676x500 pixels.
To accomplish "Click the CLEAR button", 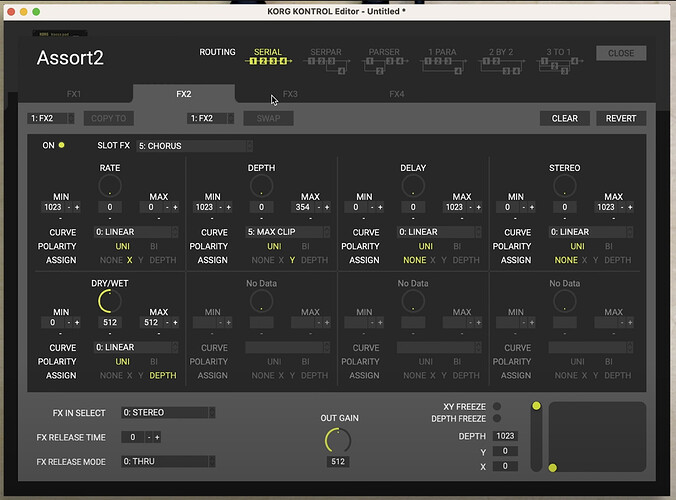I will click(565, 119).
